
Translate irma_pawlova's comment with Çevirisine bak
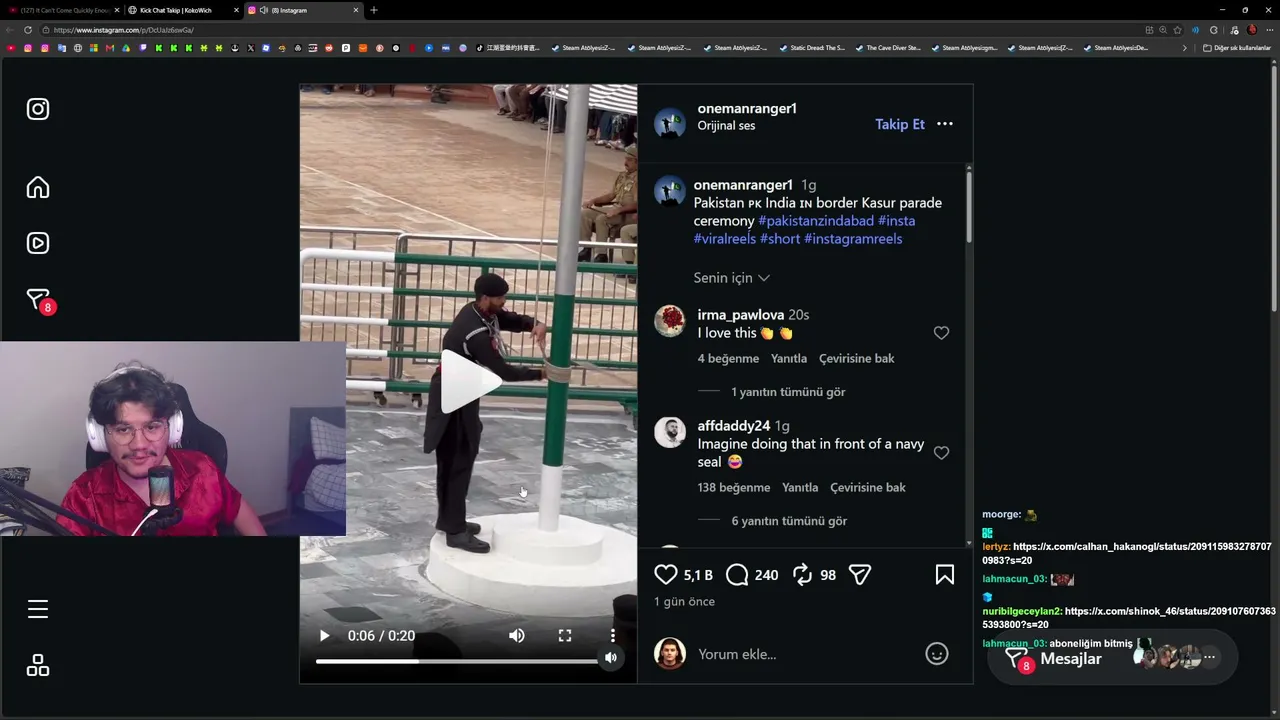[x=857, y=358]
